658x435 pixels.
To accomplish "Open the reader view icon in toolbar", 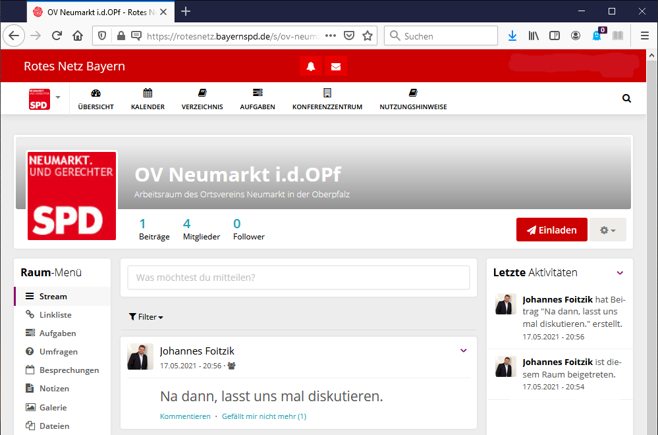I will pos(618,36).
